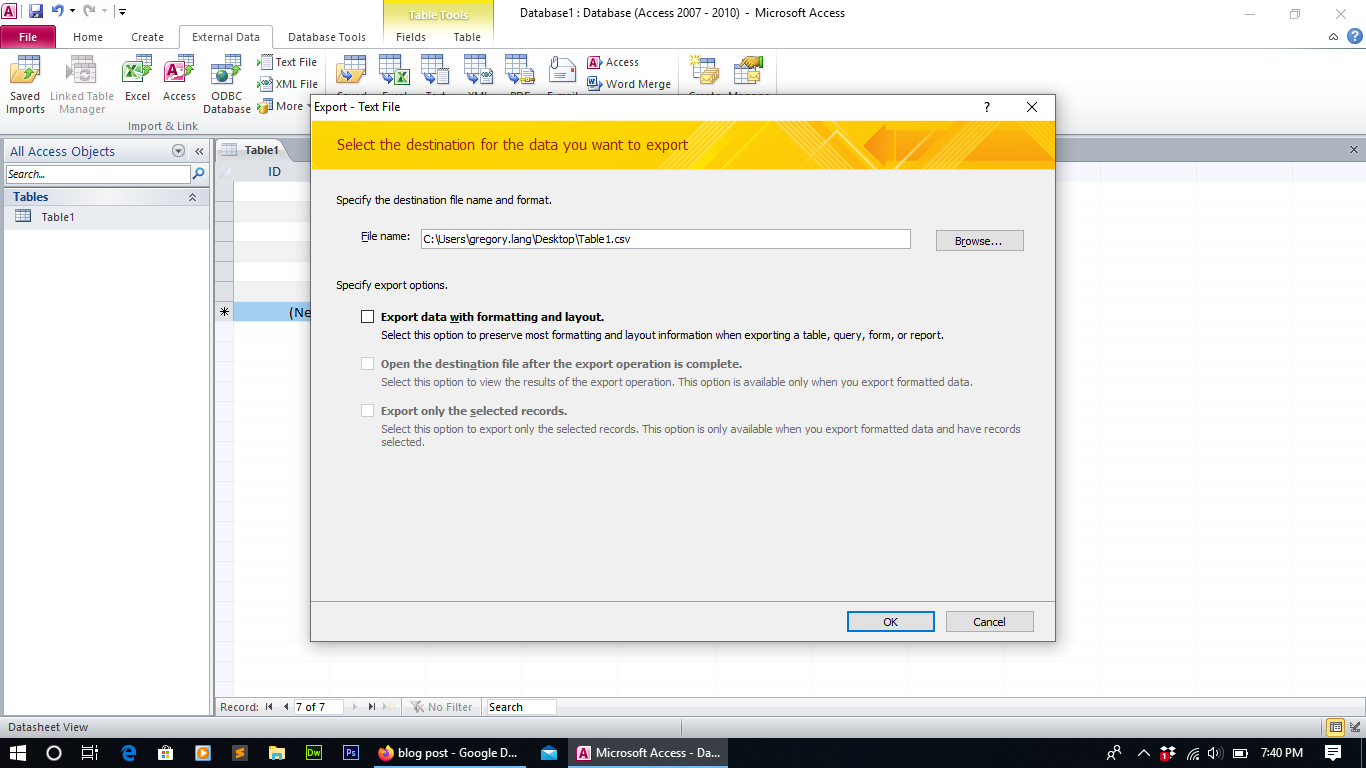Viewport: 1366px width, 768px height.
Task: Open Saved Imports in the ribbon
Action: [25, 85]
